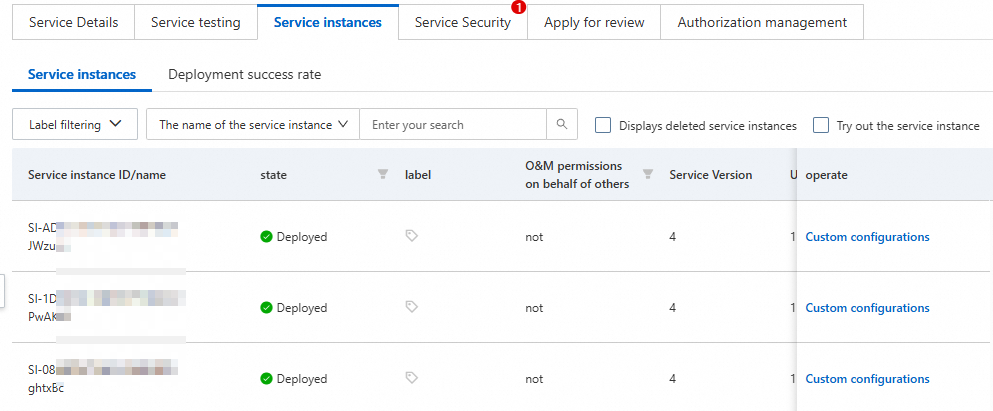This screenshot has width=993, height=411.
Task: Enable Displays deleted service instances checkbox
Action: pyautogui.click(x=603, y=125)
